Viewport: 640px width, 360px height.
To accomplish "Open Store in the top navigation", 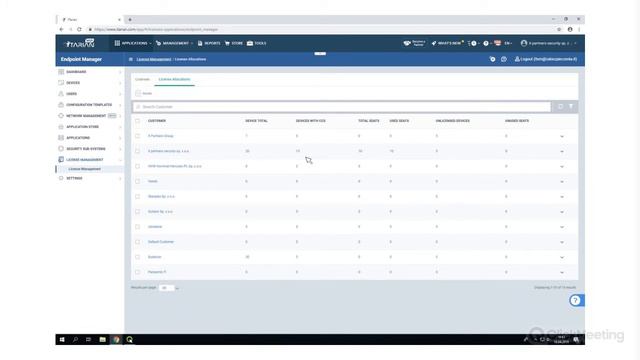I will point(233,43).
